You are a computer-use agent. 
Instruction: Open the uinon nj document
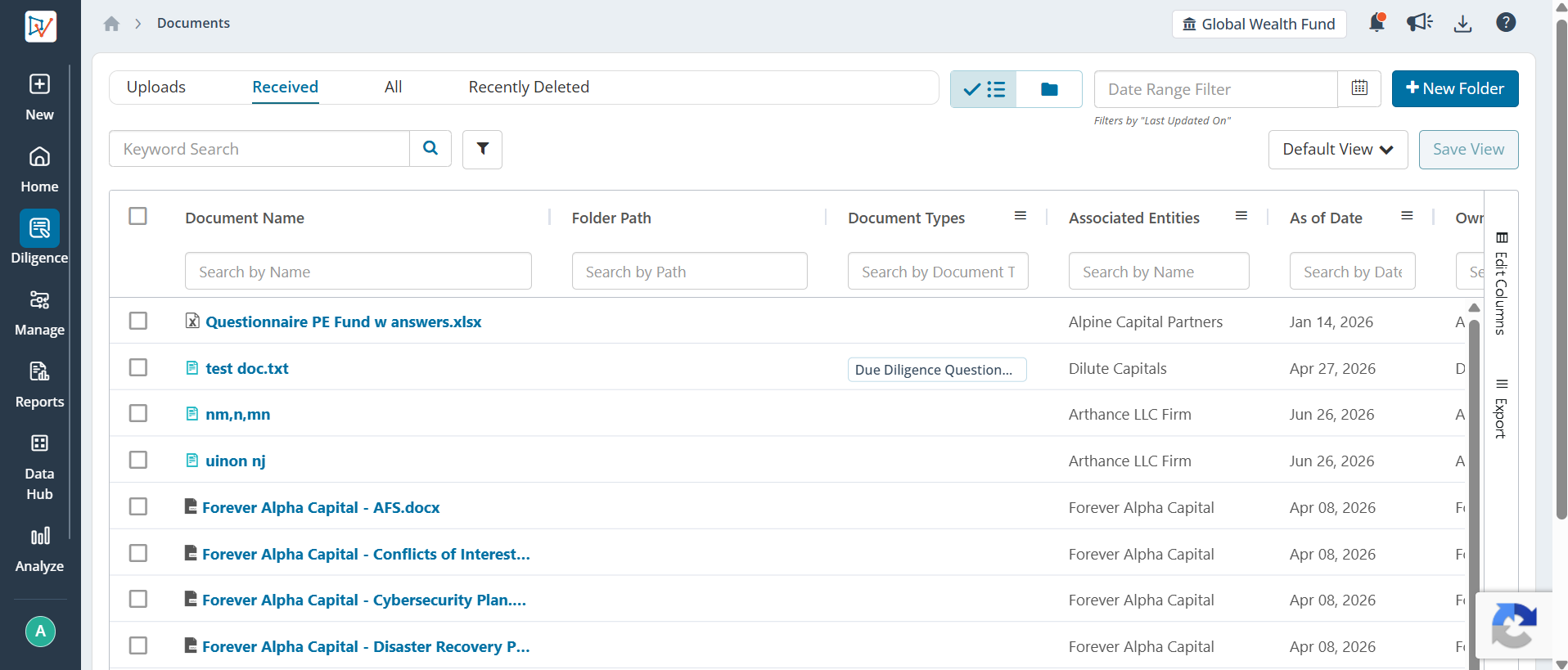(x=236, y=461)
